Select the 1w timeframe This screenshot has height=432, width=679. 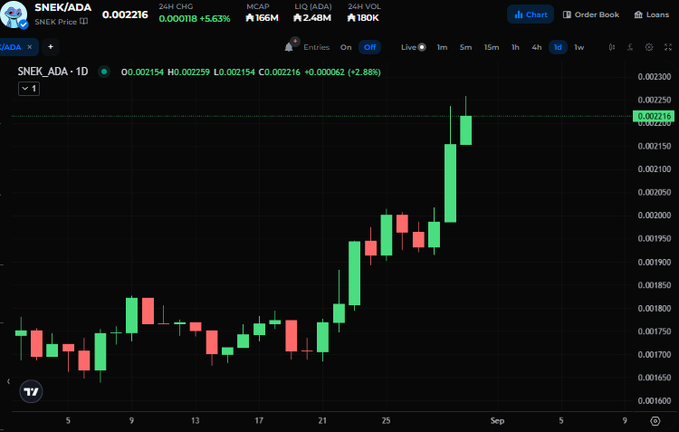click(x=579, y=47)
